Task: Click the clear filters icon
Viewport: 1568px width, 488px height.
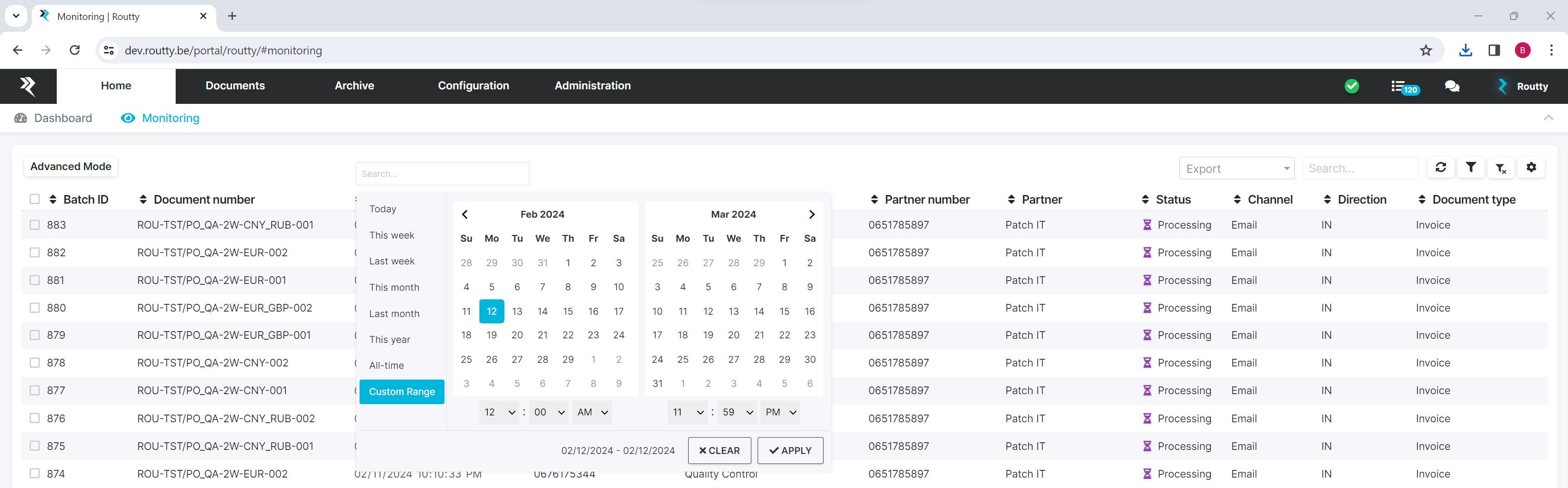Action: (x=1500, y=168)
